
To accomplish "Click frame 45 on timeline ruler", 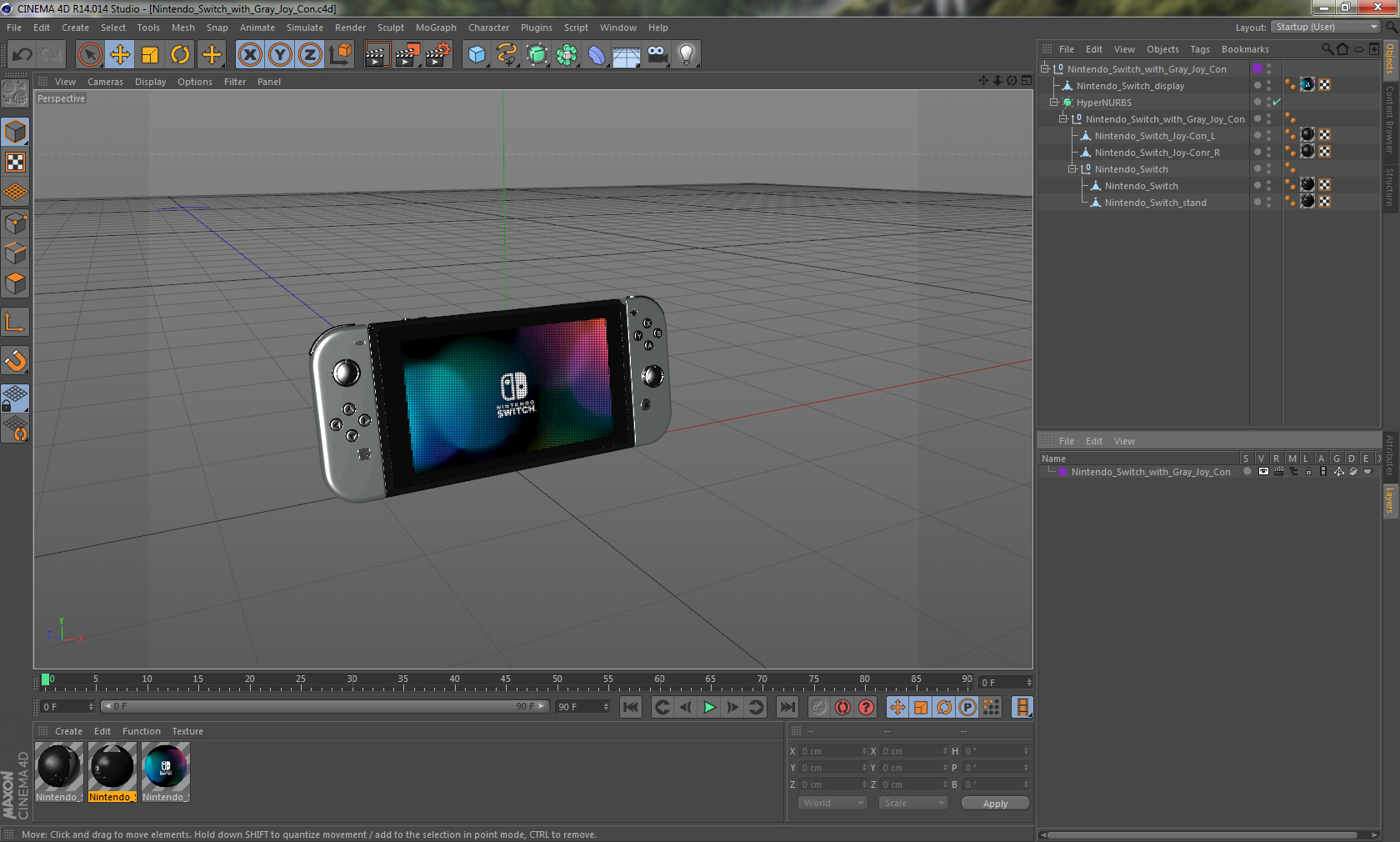I will tap(505, 680).
